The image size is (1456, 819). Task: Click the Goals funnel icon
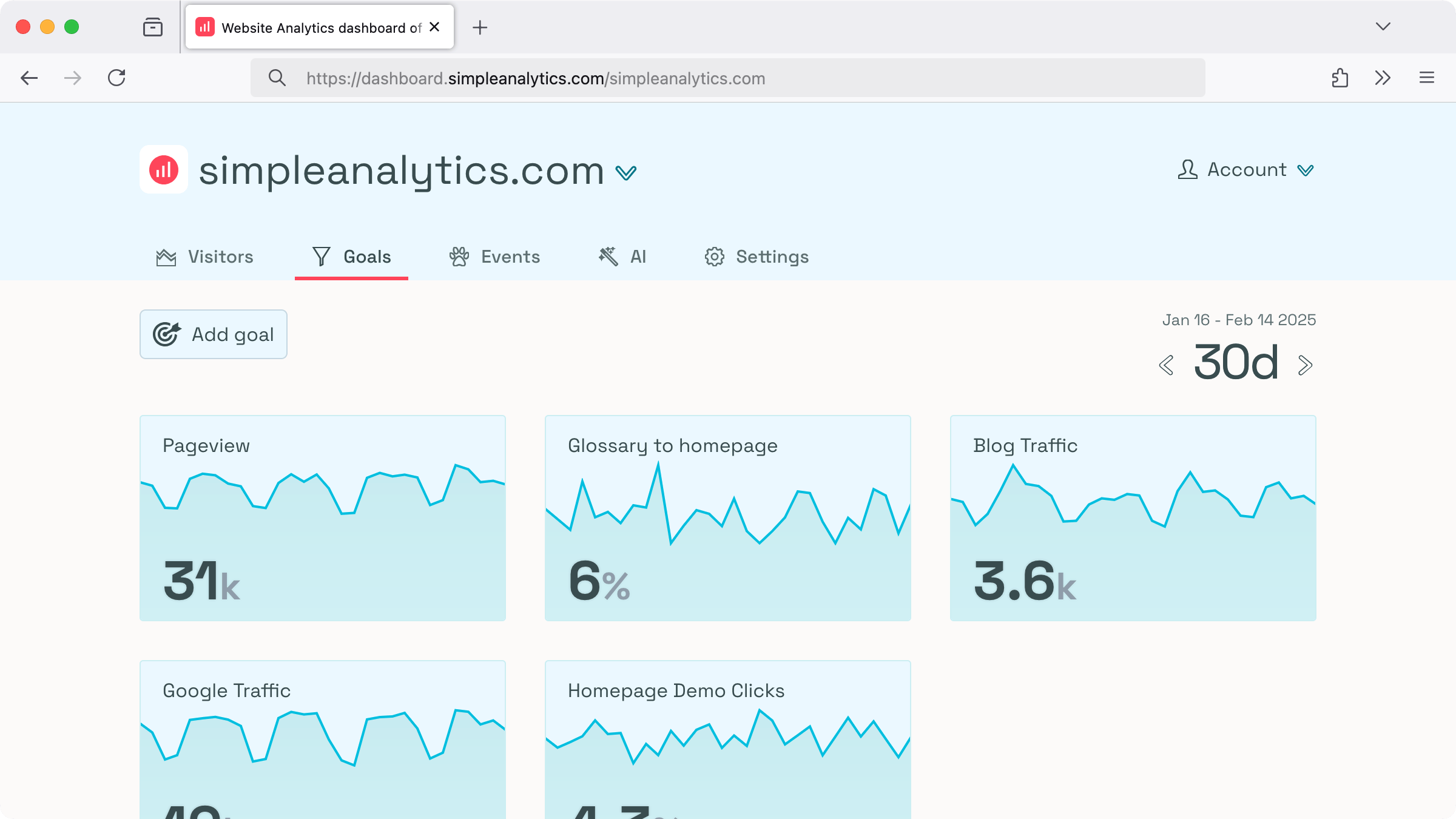(x=322, y=257)
